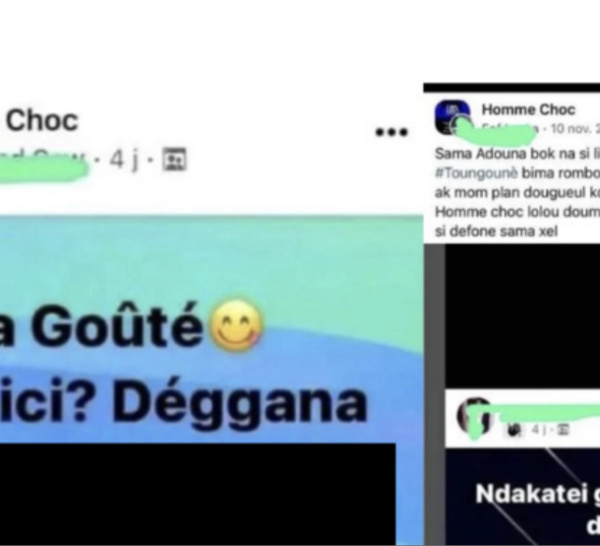Click the 10 nov. post timestamp
The width and height of the screenshot is (600, 546).
(x=575, y=129)
